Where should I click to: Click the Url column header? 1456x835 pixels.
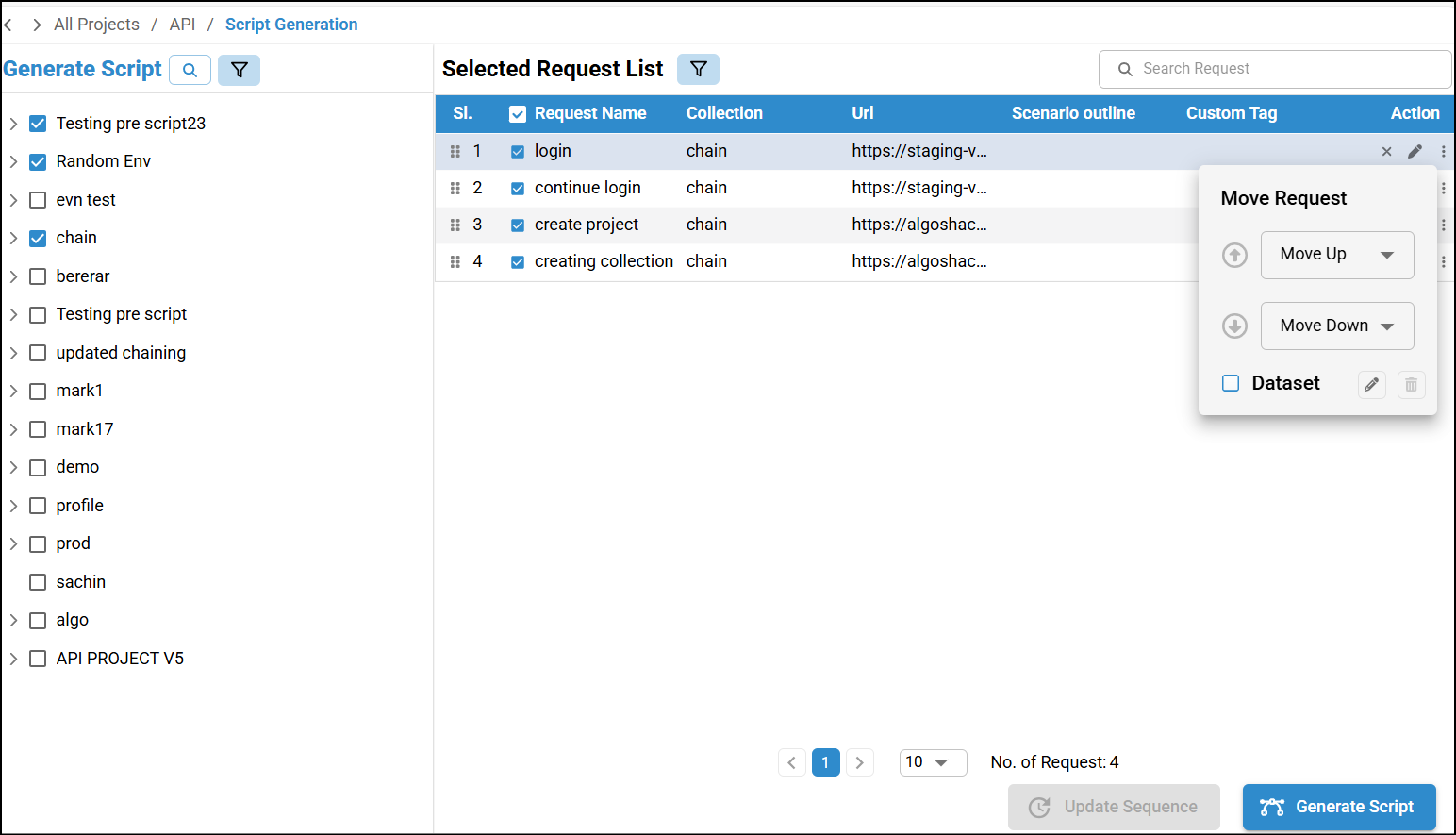863,113
